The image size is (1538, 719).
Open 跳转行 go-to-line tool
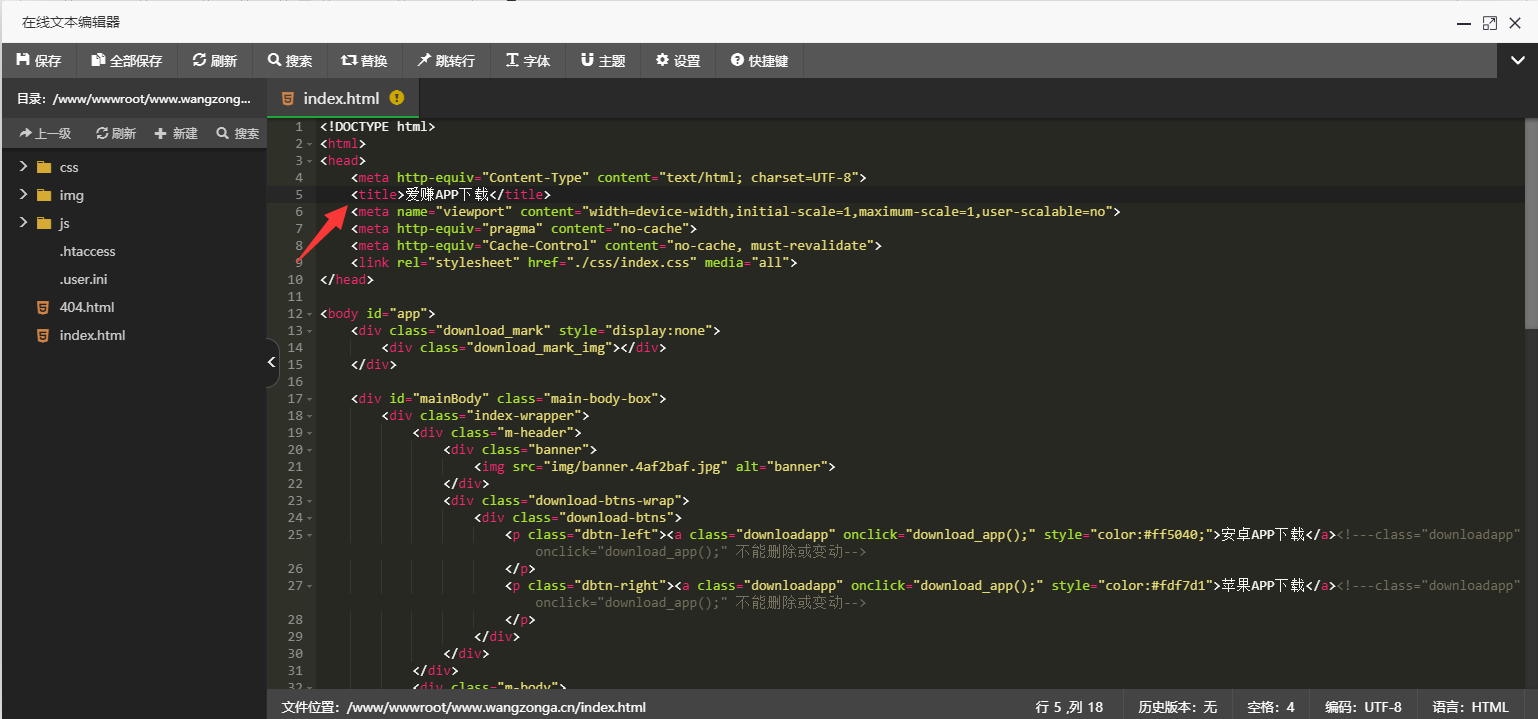(x=446, y=61)
